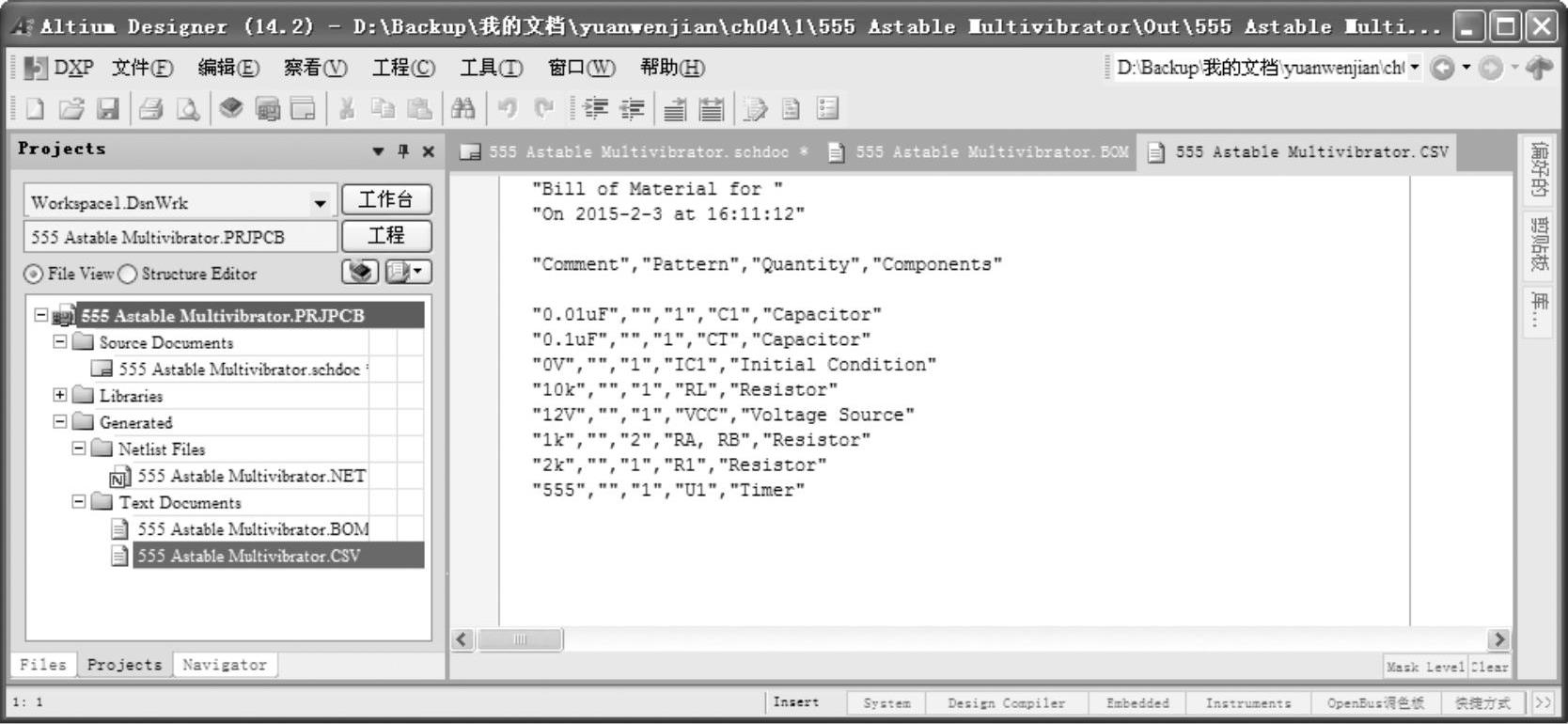1568x724 pixels.
Task: Open the panel view options dropdown button
Action: click(x=408, y=272)
